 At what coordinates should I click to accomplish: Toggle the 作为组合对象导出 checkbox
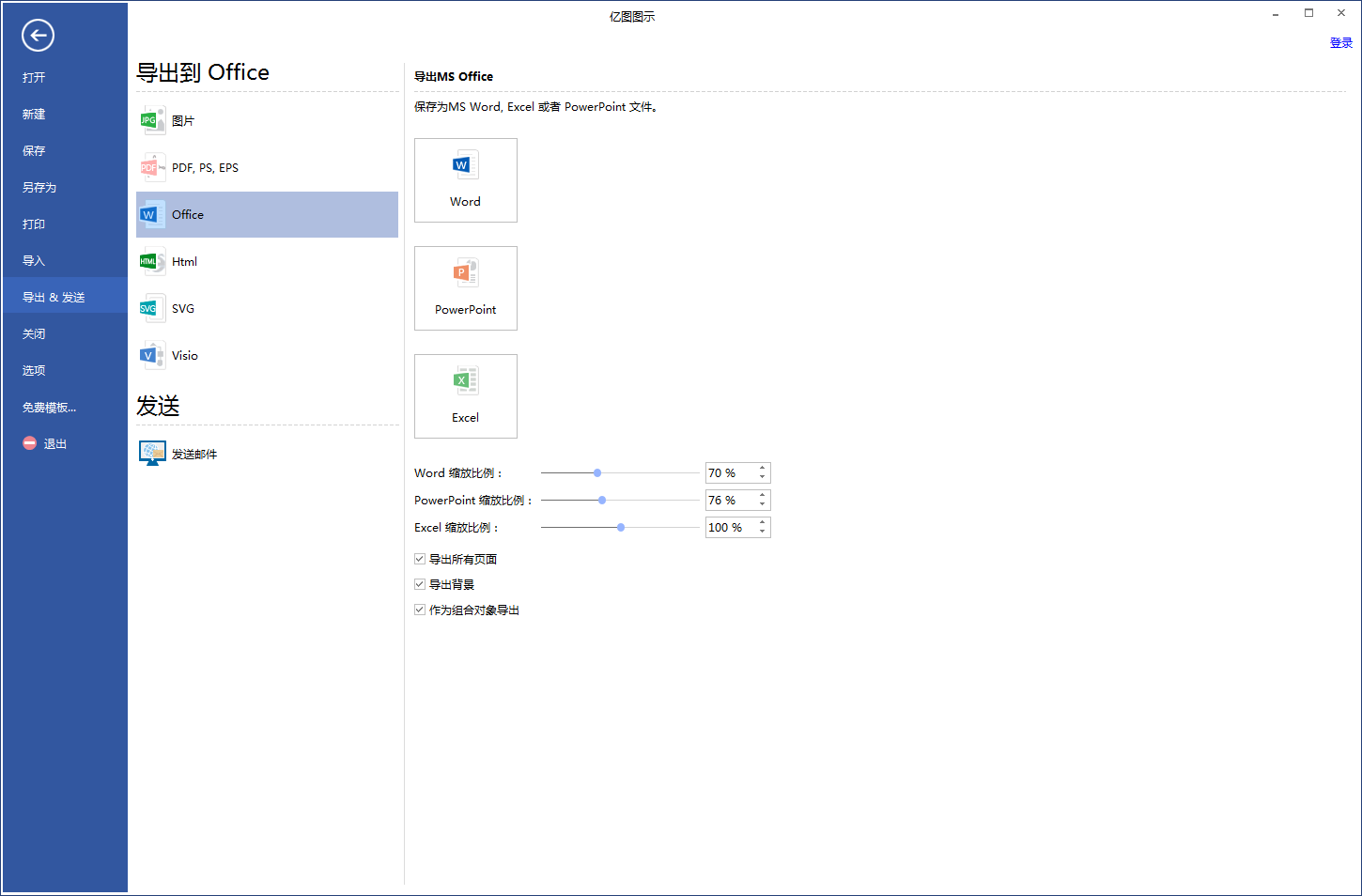[x=420, y=610]
